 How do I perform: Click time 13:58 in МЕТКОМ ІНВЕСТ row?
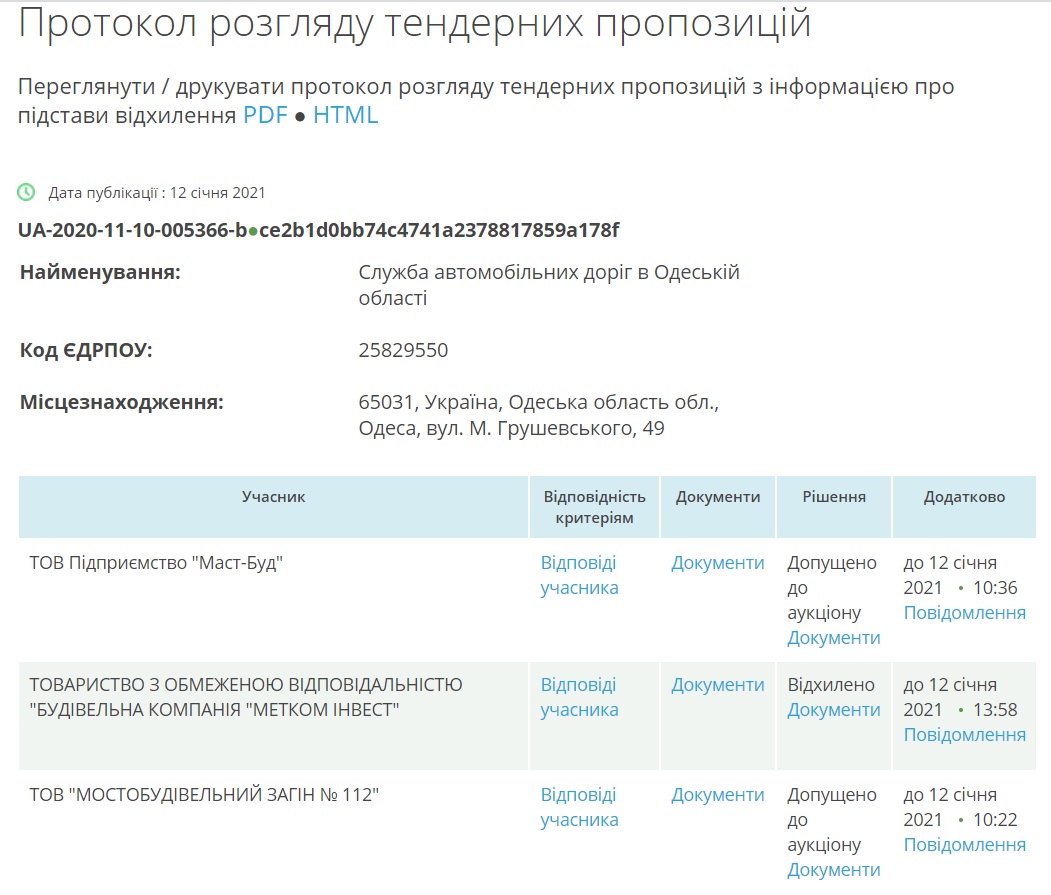pyautogui.click(x=995, y=710)
